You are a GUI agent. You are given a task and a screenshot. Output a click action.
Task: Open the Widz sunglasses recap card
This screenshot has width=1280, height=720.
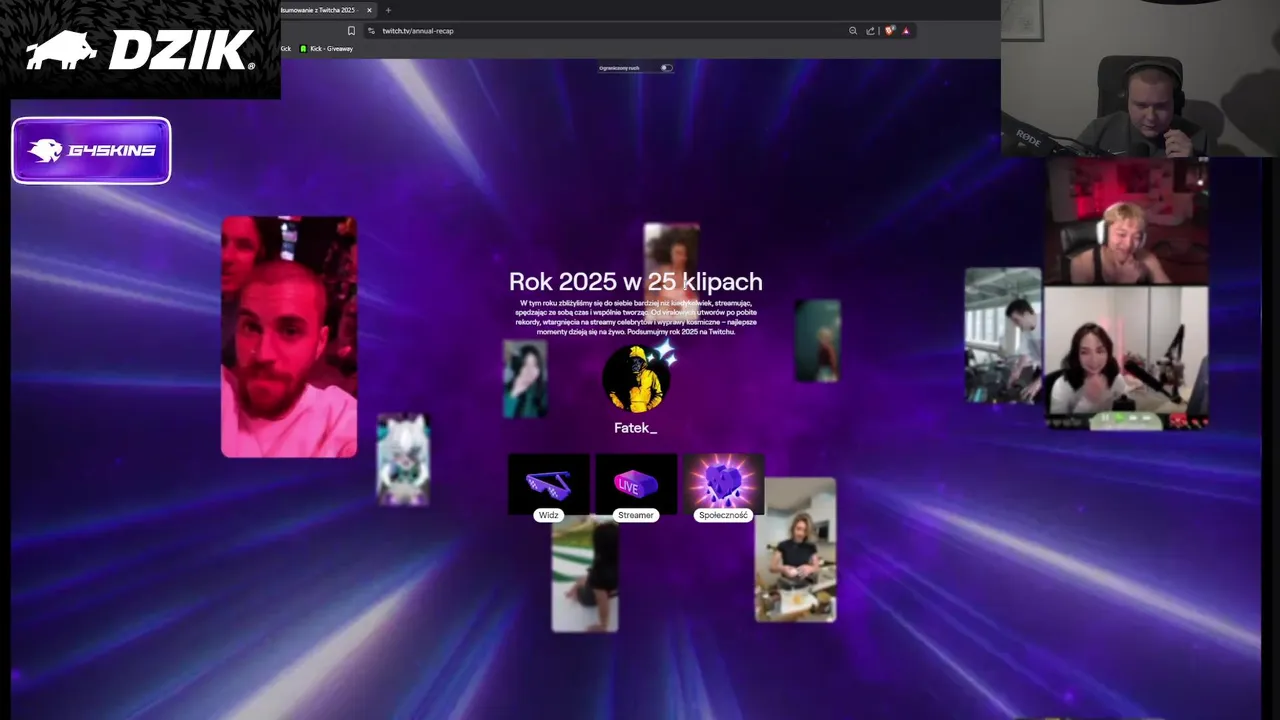(x=548, y=487)
